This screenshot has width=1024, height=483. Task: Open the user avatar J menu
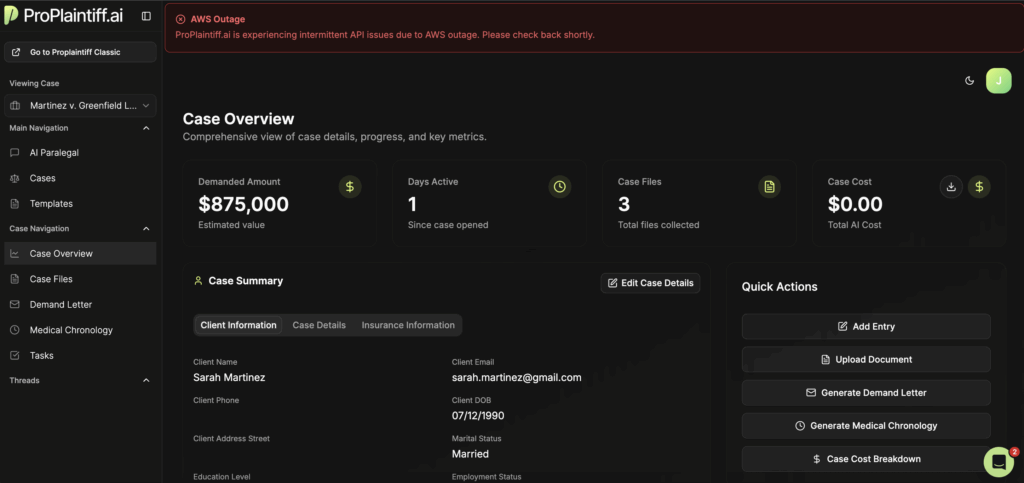998,81
